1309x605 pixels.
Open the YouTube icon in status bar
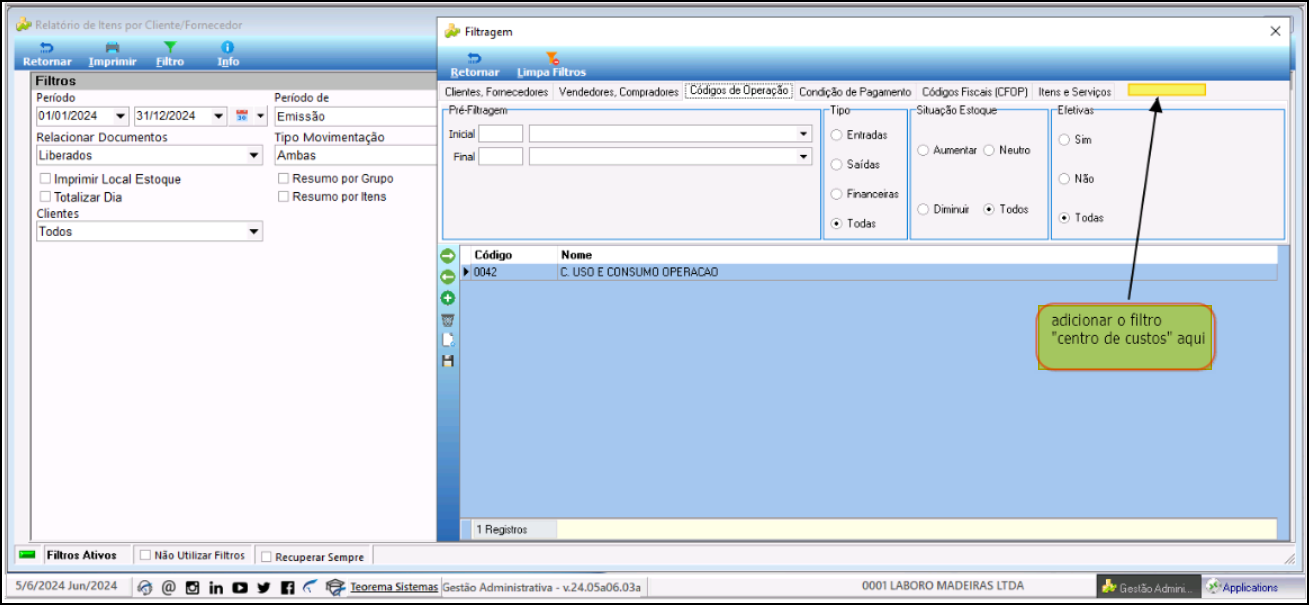pyautogui.click(x=240, y=587)
